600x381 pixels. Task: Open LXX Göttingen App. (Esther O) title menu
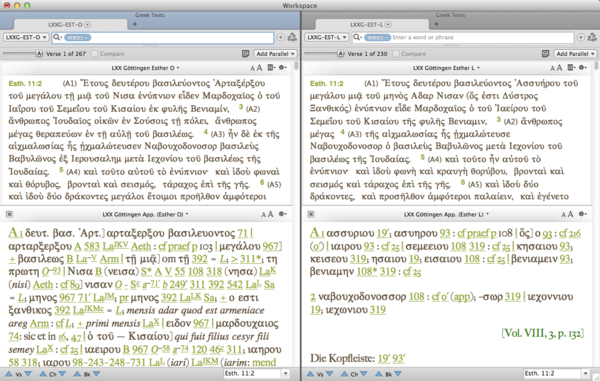click(x=145, y=215)
